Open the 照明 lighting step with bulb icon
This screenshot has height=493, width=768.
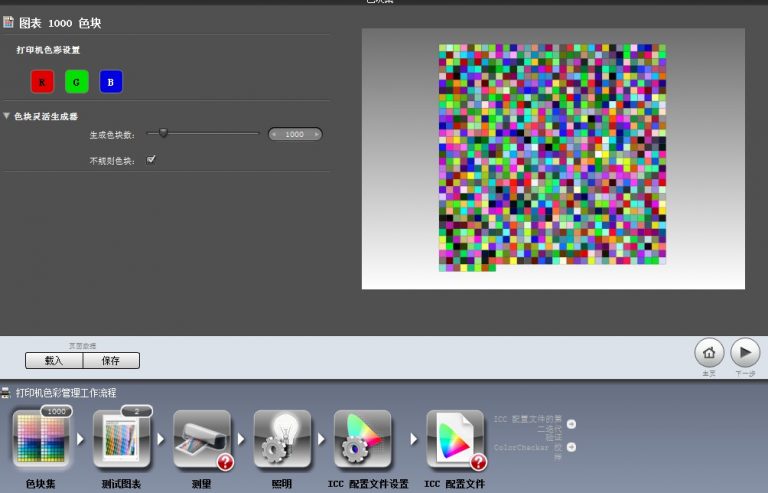click(x=281, y=441)
